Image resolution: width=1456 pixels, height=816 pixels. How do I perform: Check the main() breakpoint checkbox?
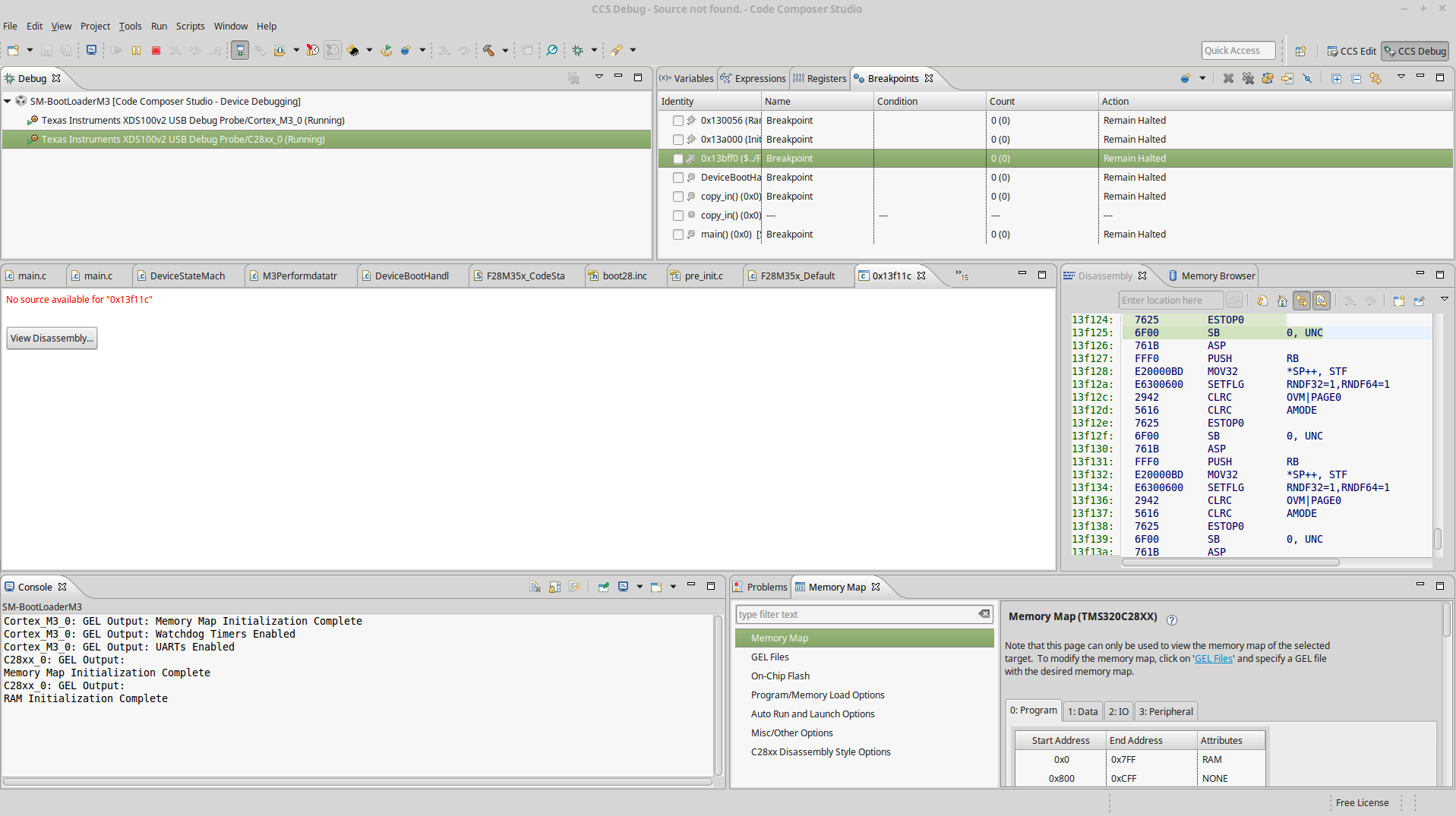tap(678, 235)
